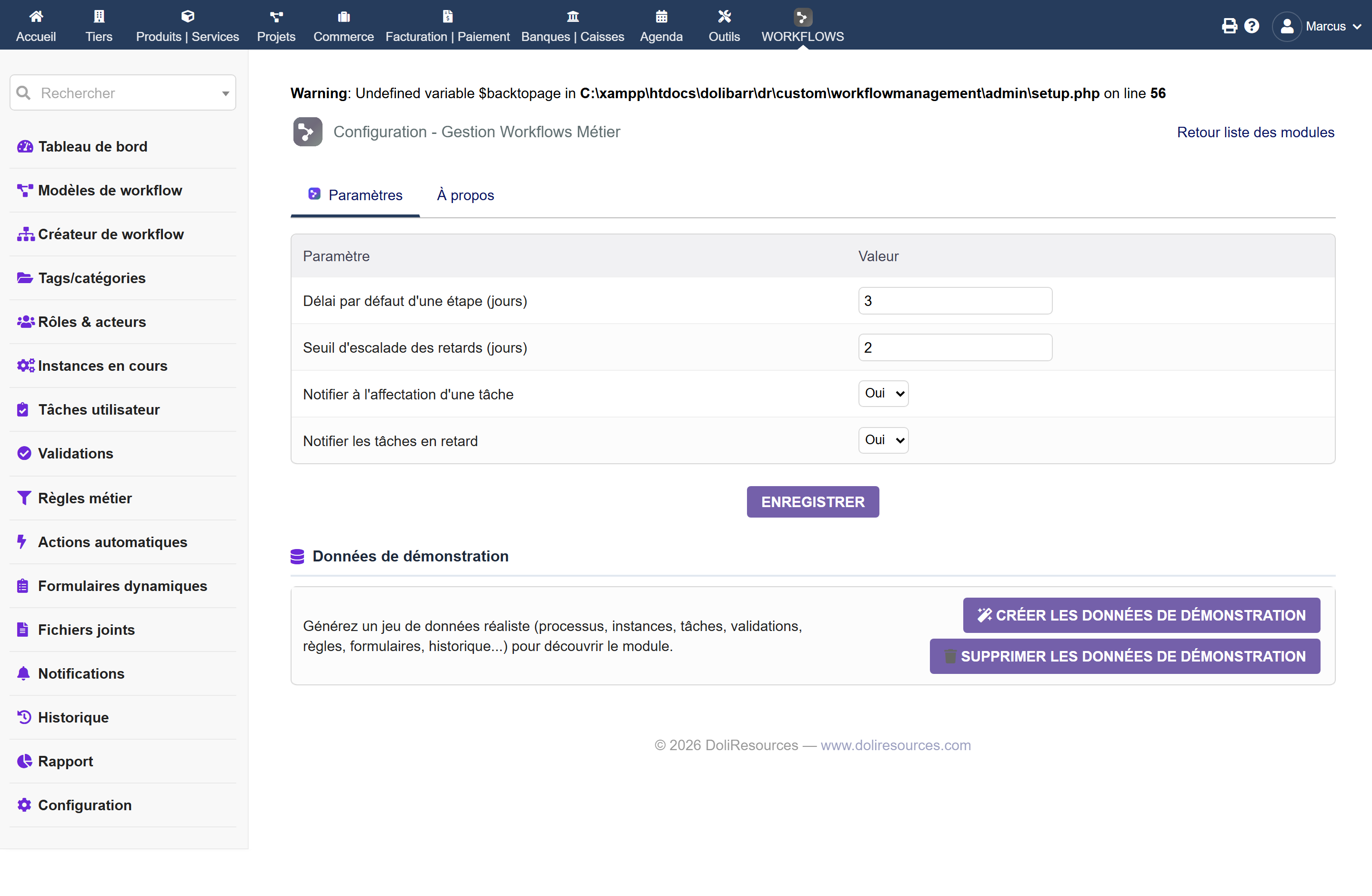Click the Gestion Workflows Métier title icon
The image size is (1372, 896).
coord(308,132)
